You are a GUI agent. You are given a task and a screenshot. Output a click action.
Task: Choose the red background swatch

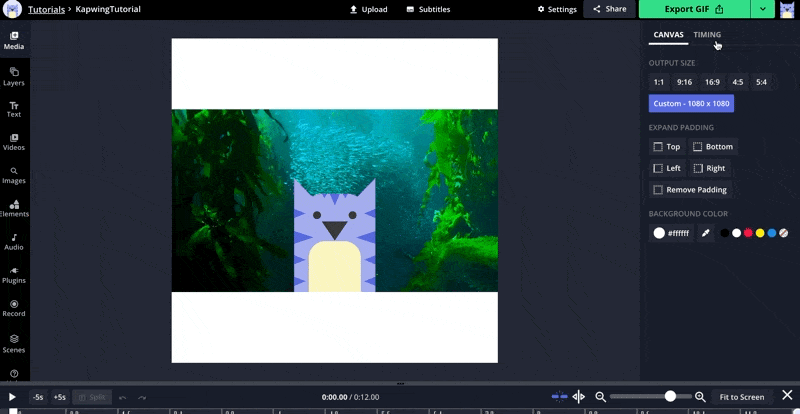coord(748,233)
